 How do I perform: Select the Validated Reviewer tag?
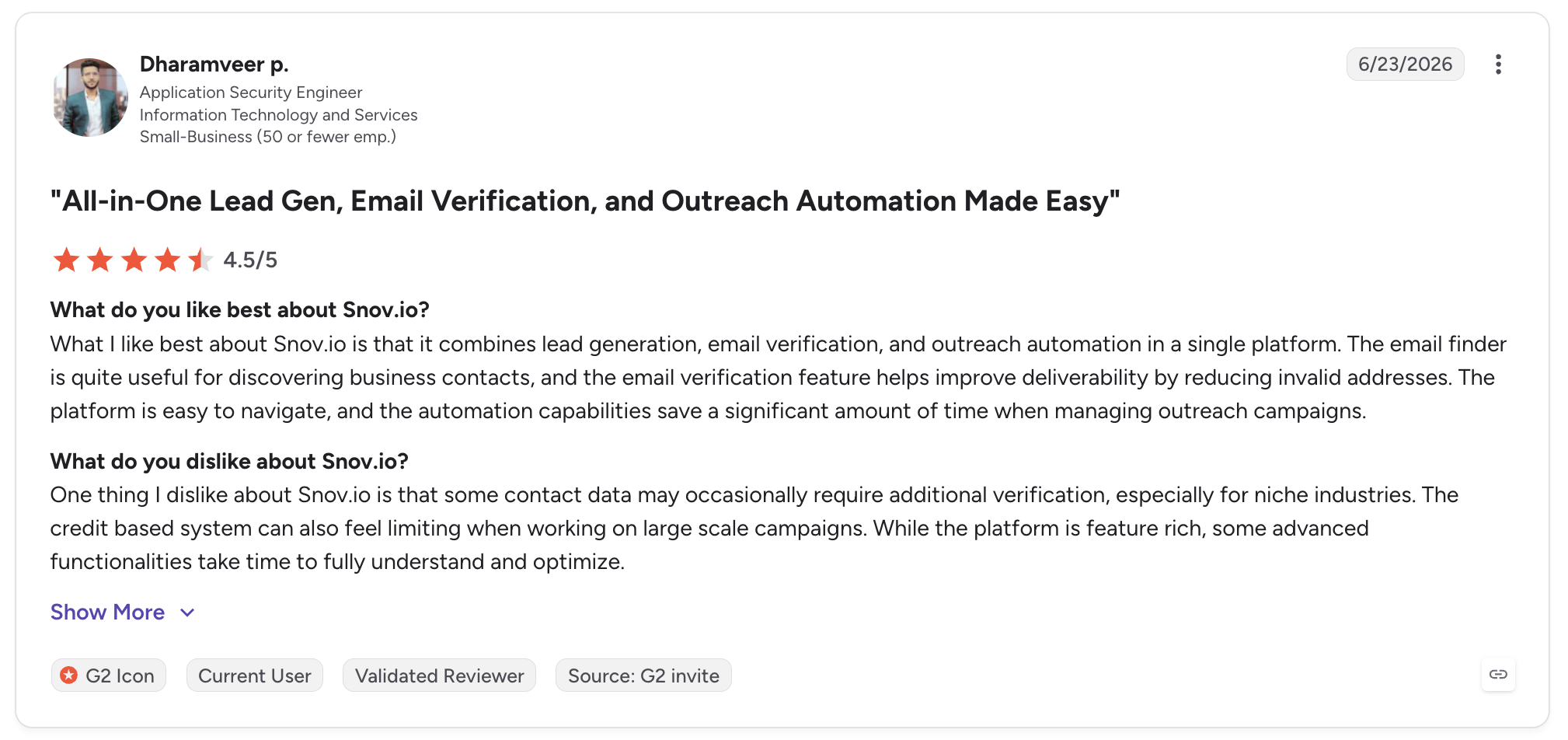coord(440,675)
